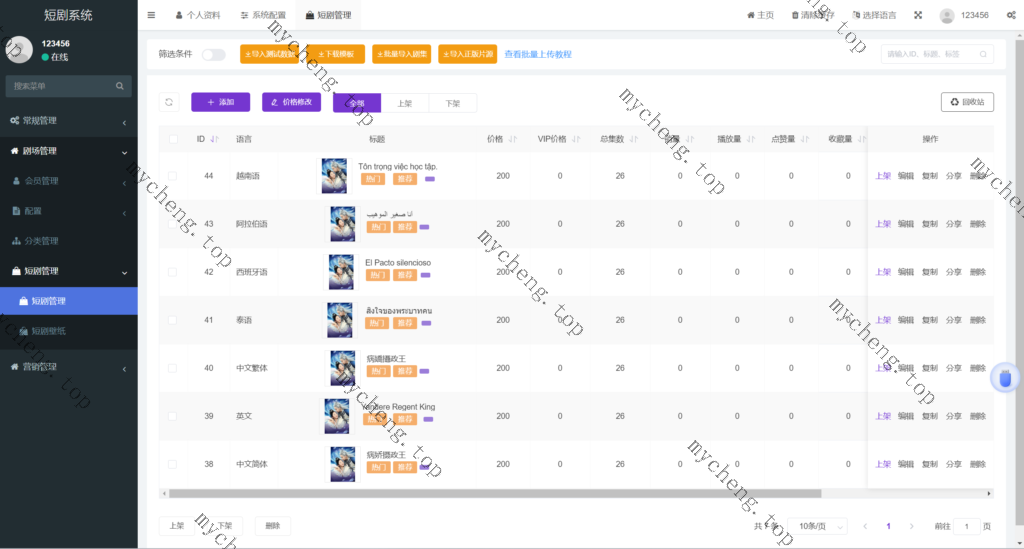Click the bottom 删除 batch button
Viewport: 1024px width, 549px height.
tap(272, 526)
